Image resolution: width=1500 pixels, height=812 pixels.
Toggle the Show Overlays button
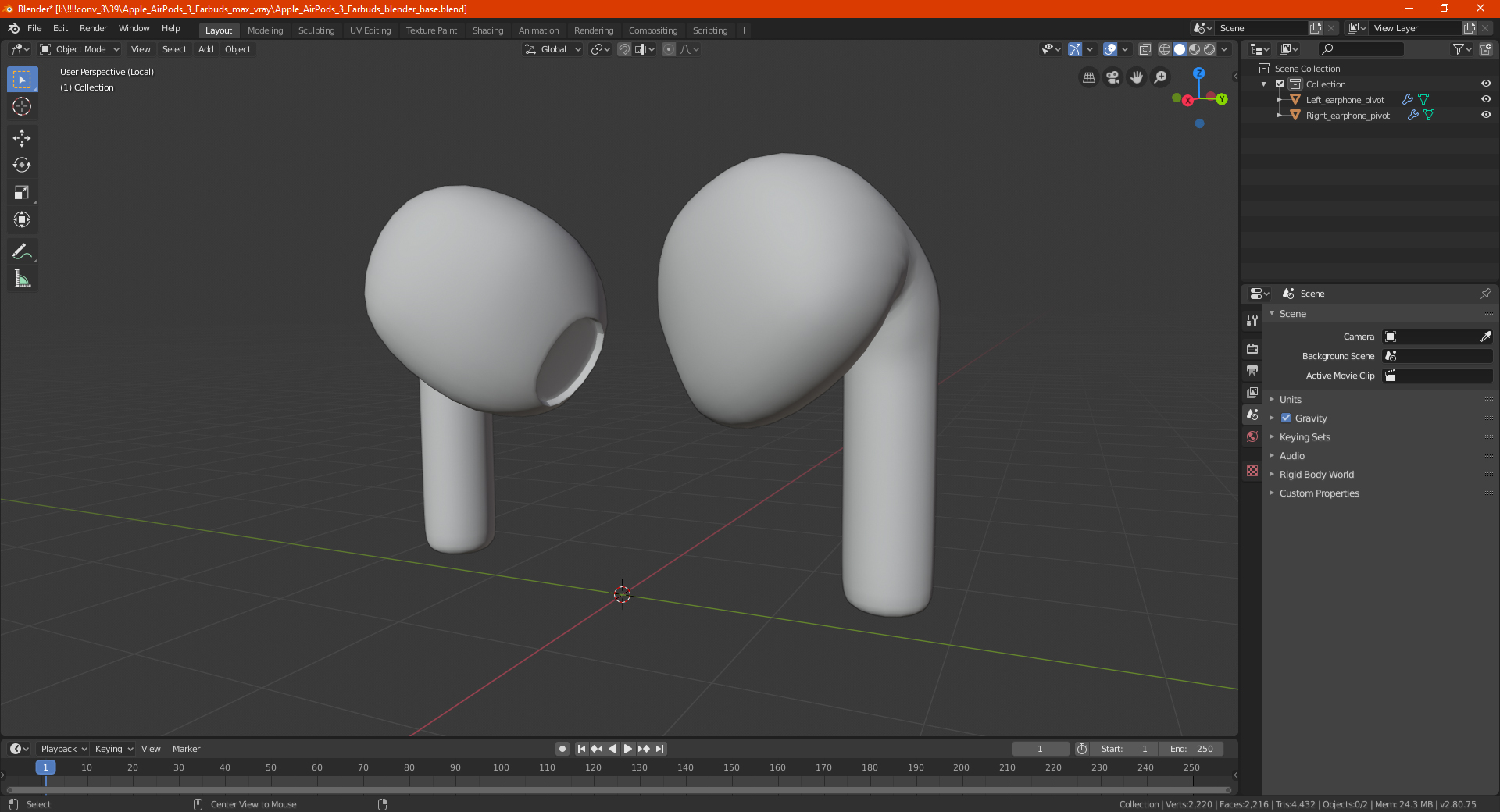1110,49
